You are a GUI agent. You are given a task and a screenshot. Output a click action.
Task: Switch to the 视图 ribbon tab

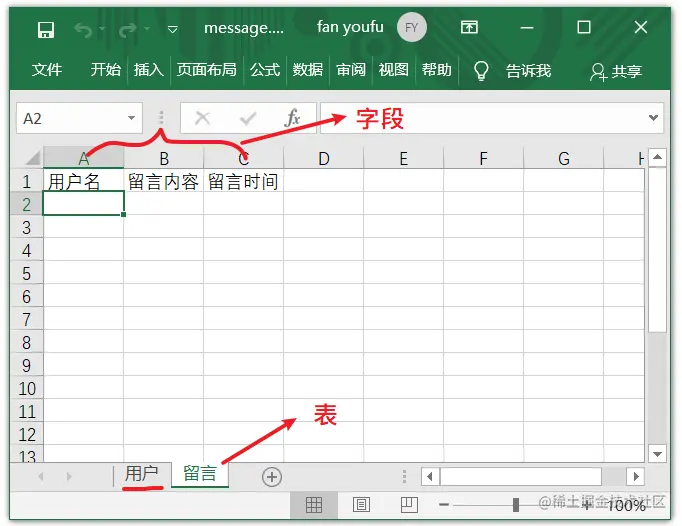393,70
